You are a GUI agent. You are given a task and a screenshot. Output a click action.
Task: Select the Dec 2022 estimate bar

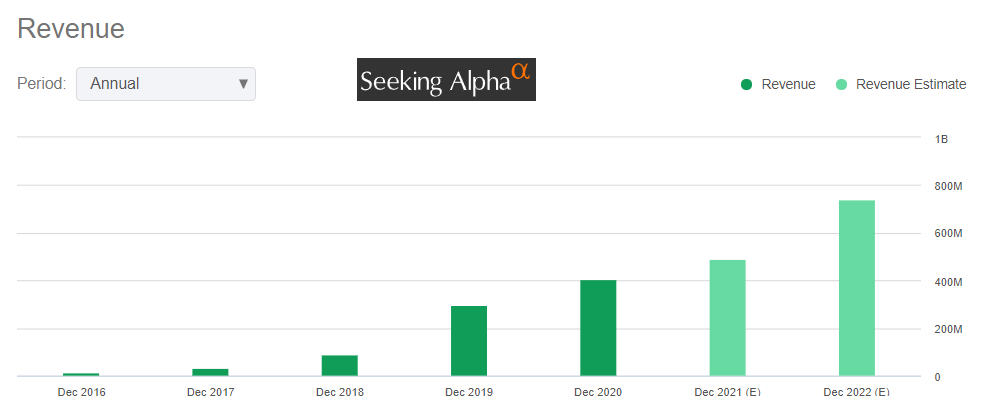point(857,288)
